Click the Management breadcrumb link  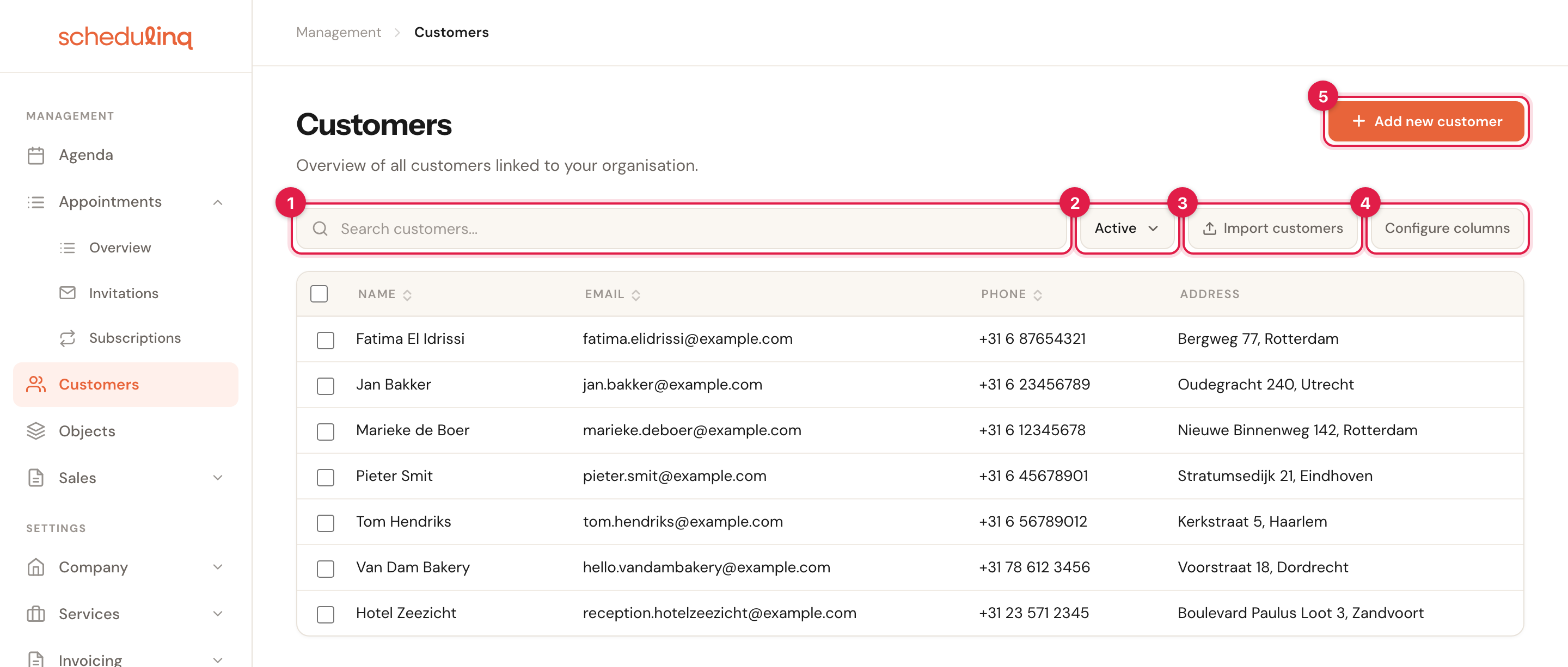point(339,33)
